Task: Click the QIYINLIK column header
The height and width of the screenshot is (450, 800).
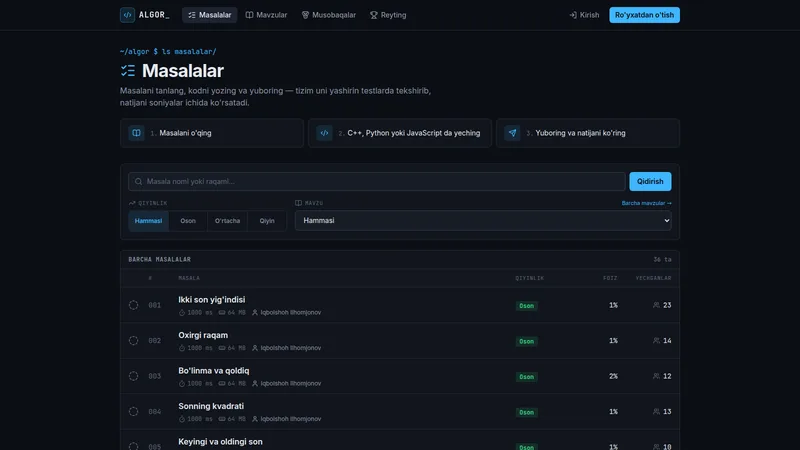Action: click(530, 278)
